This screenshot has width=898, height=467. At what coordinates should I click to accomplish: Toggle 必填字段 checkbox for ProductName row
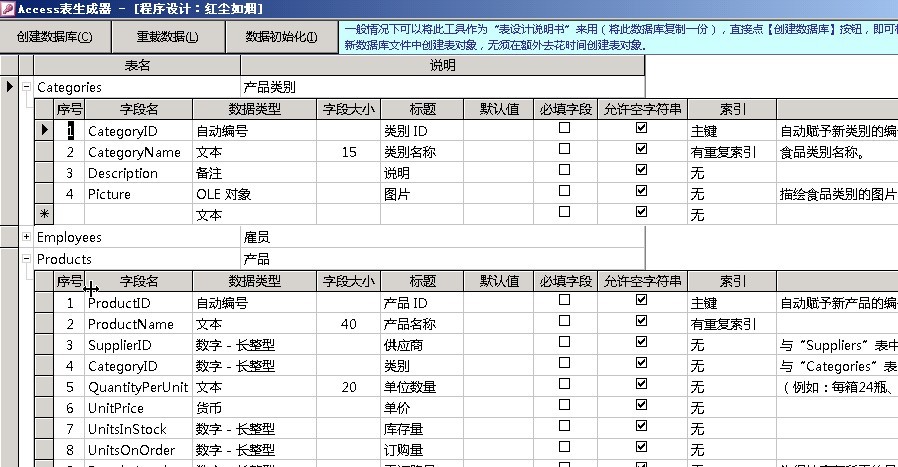tap(564, 321)
